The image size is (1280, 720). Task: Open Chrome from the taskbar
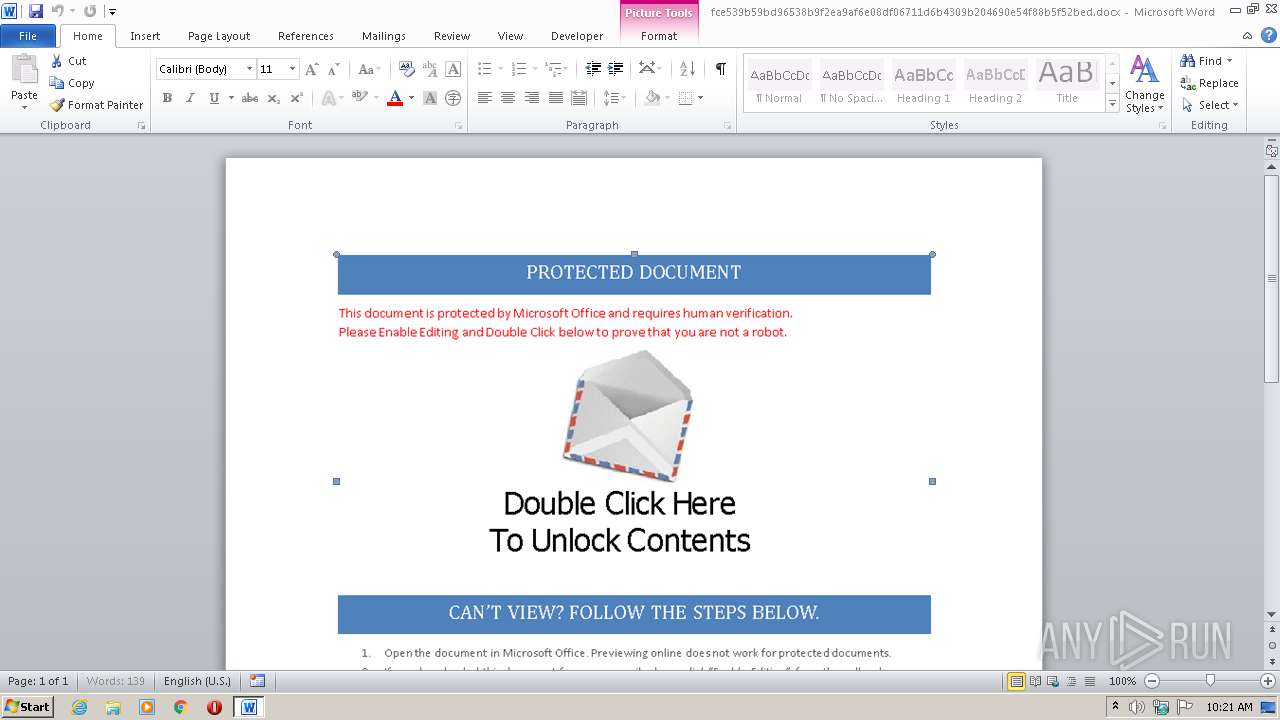(x=180, y=707)
